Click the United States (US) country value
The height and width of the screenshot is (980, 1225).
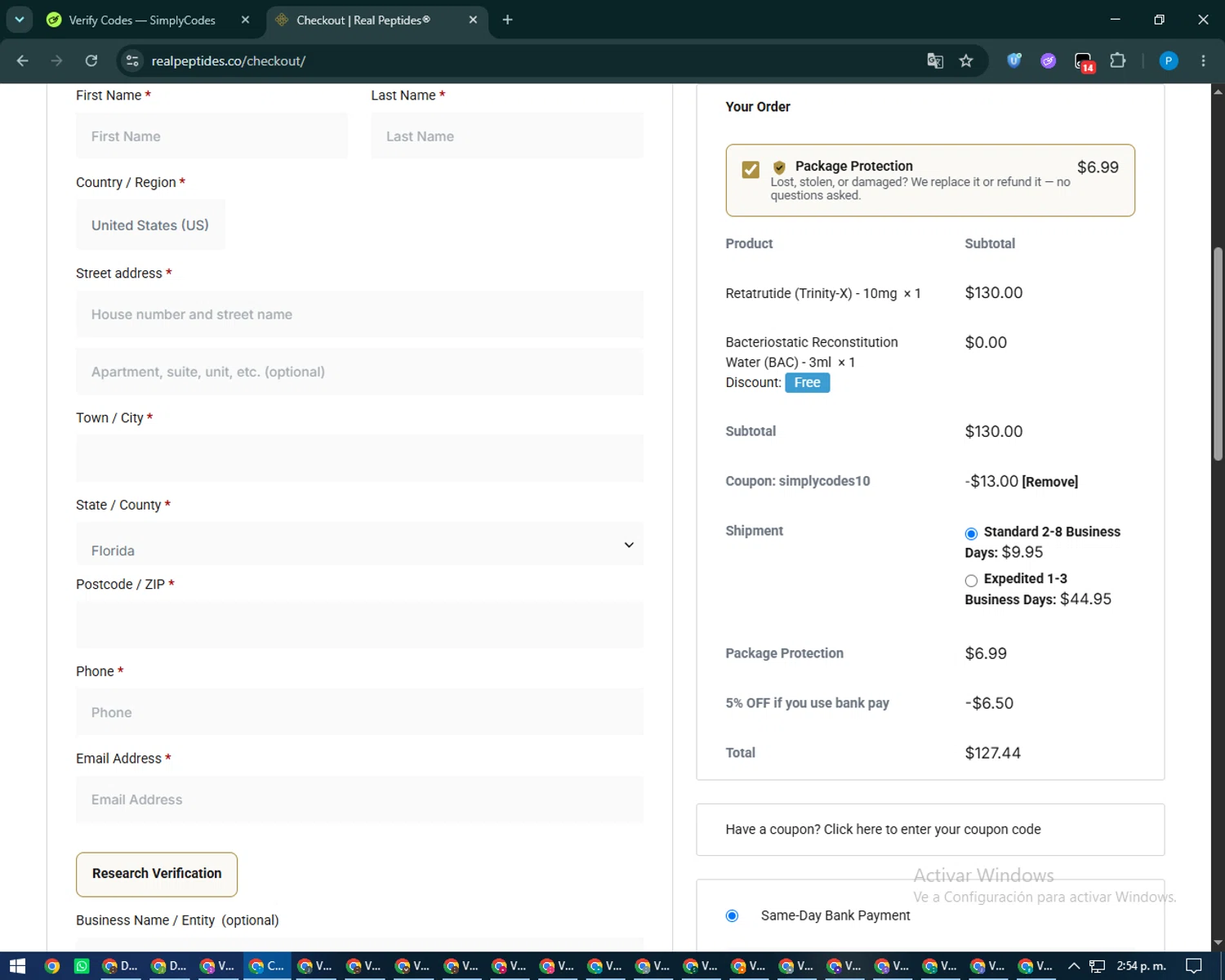(x=150, y=225)
